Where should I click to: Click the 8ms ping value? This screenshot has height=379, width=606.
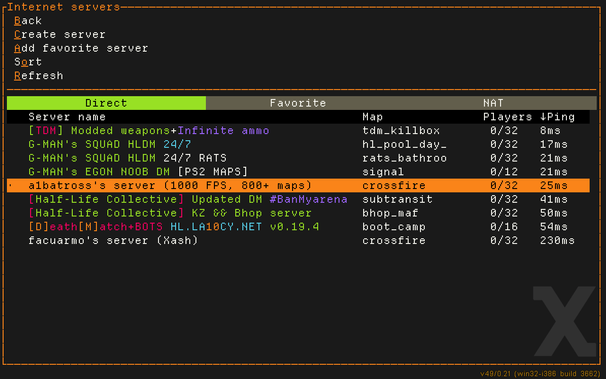click(550, 131)
